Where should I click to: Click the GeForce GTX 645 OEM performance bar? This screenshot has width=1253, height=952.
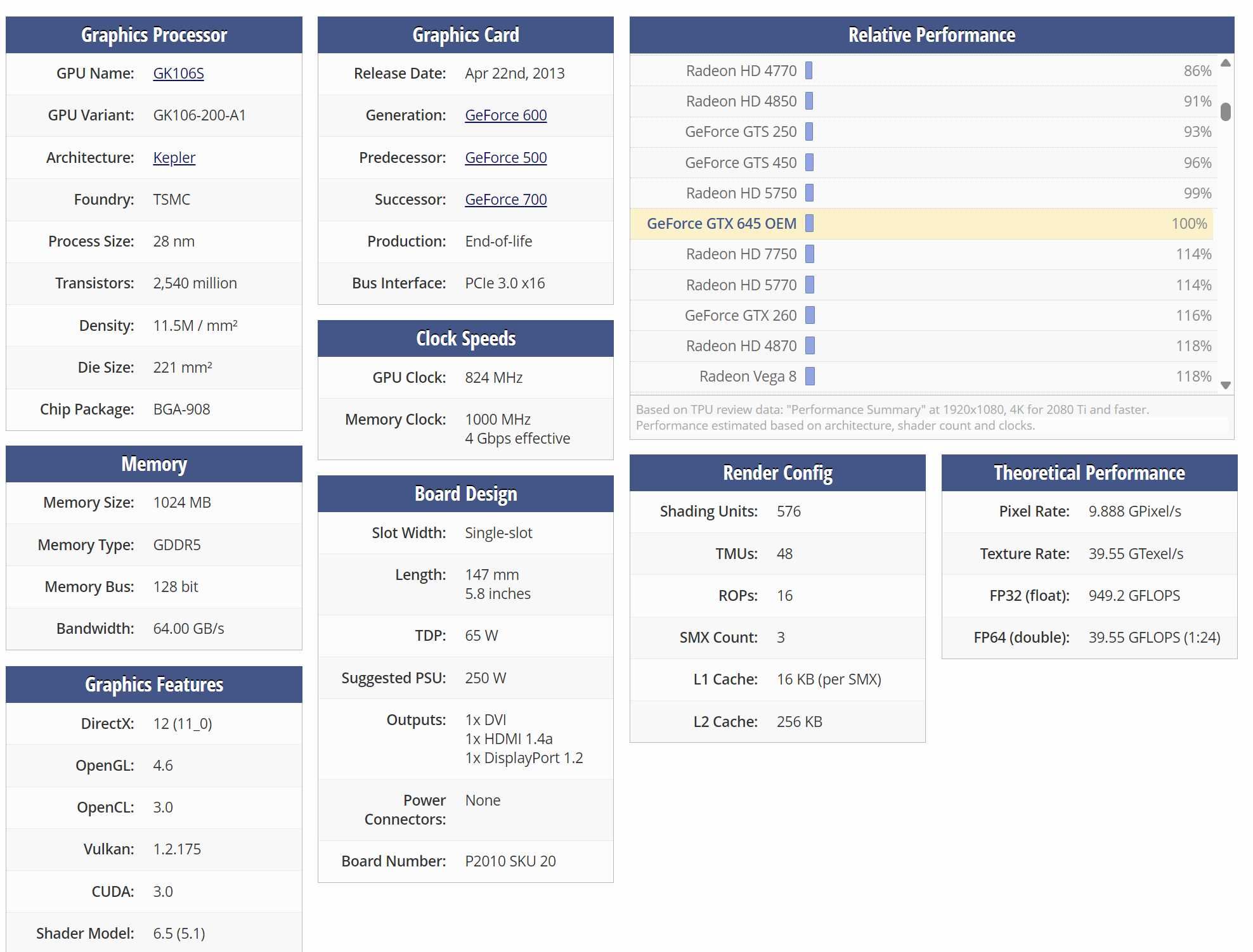[x=809, y=224]
